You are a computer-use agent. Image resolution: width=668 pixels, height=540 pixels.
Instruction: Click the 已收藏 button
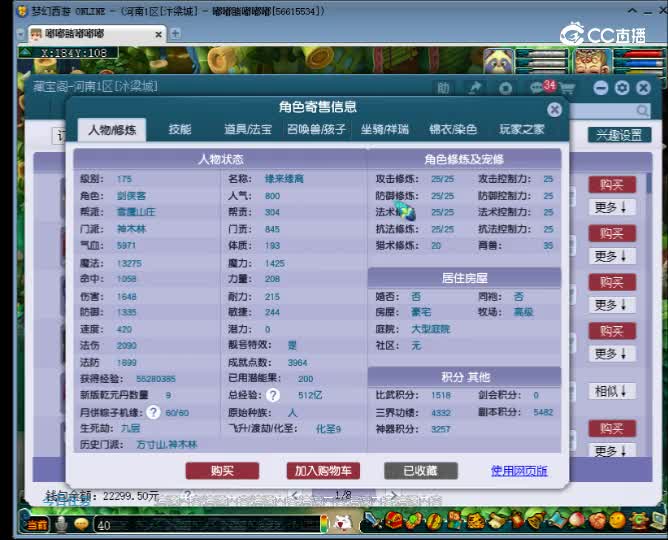point(420,471)
